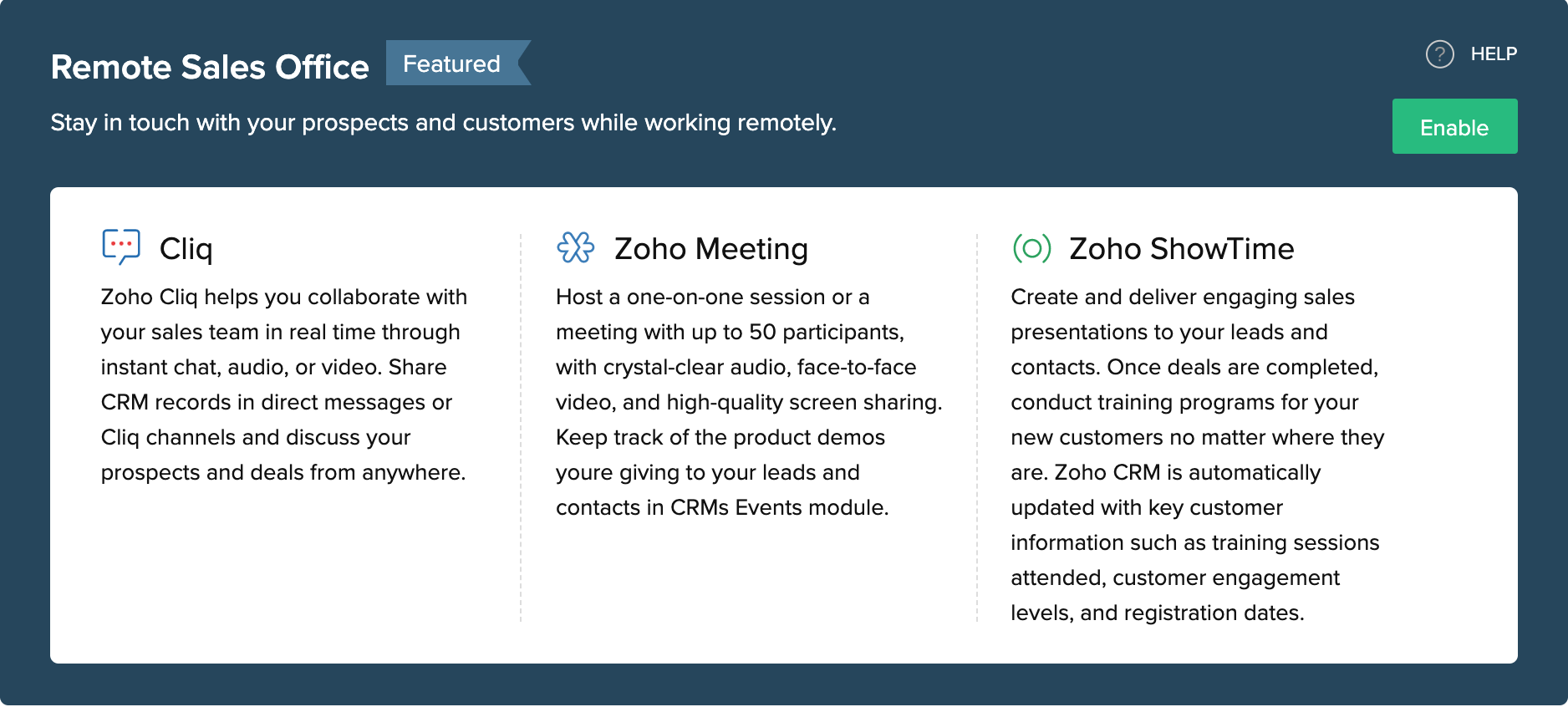The height and width of the screenshot is (707, 1568).
Task: Click the 'levels, and registration dates' line
Action: (x=1157, y=613)
